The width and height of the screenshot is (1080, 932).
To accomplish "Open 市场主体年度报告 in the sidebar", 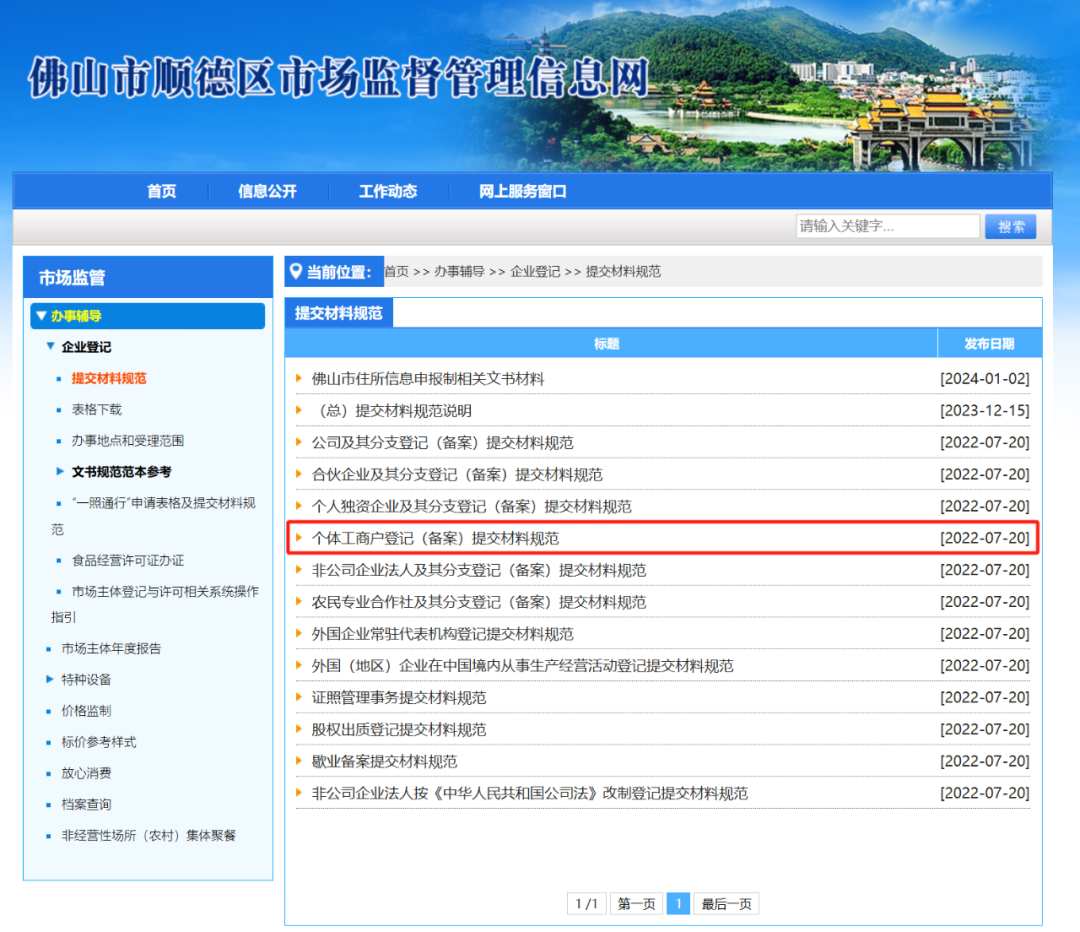I will [x=111, y=648].
